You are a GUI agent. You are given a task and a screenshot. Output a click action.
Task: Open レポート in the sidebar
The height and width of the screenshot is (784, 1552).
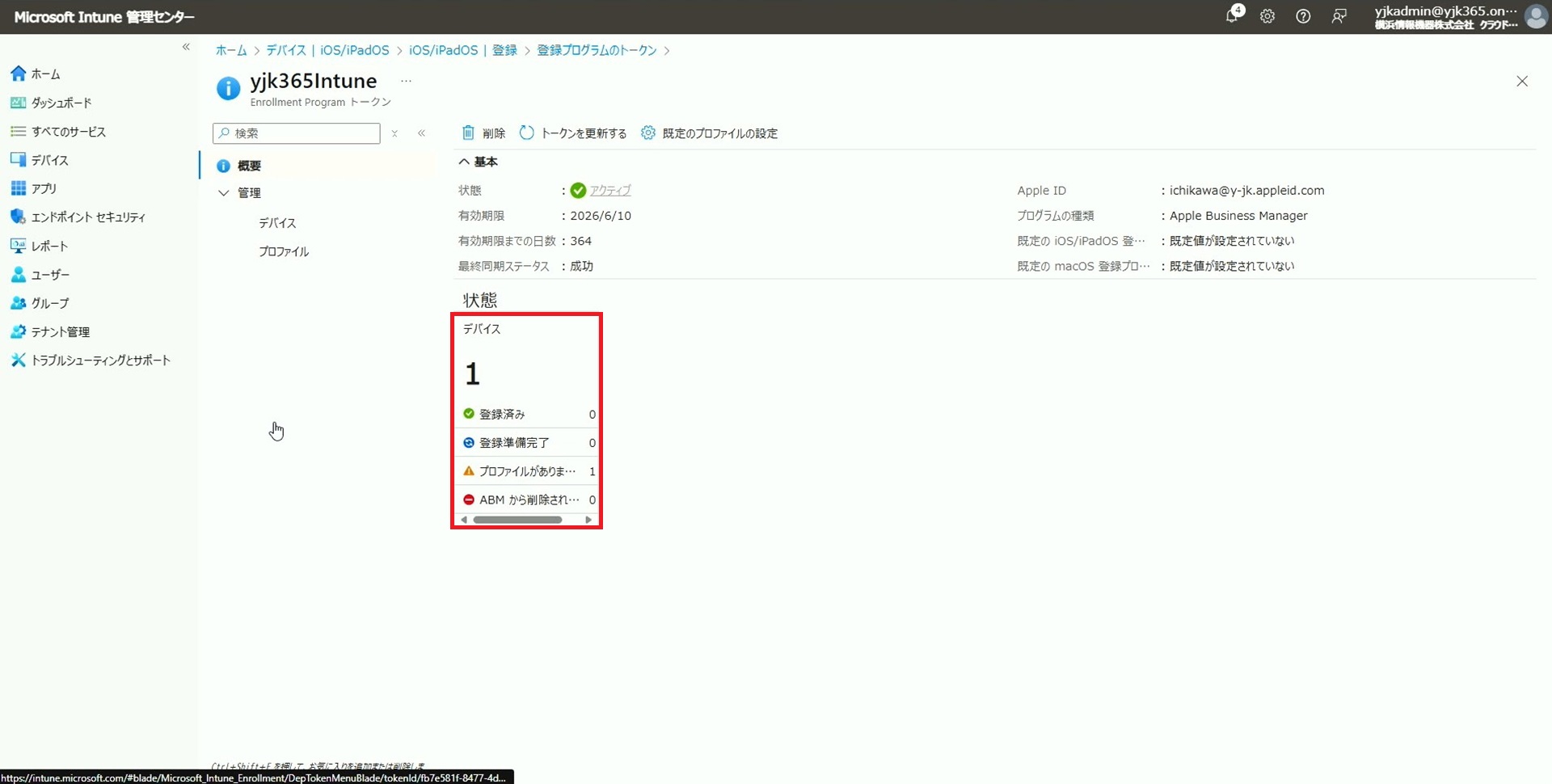click(40, 246)
